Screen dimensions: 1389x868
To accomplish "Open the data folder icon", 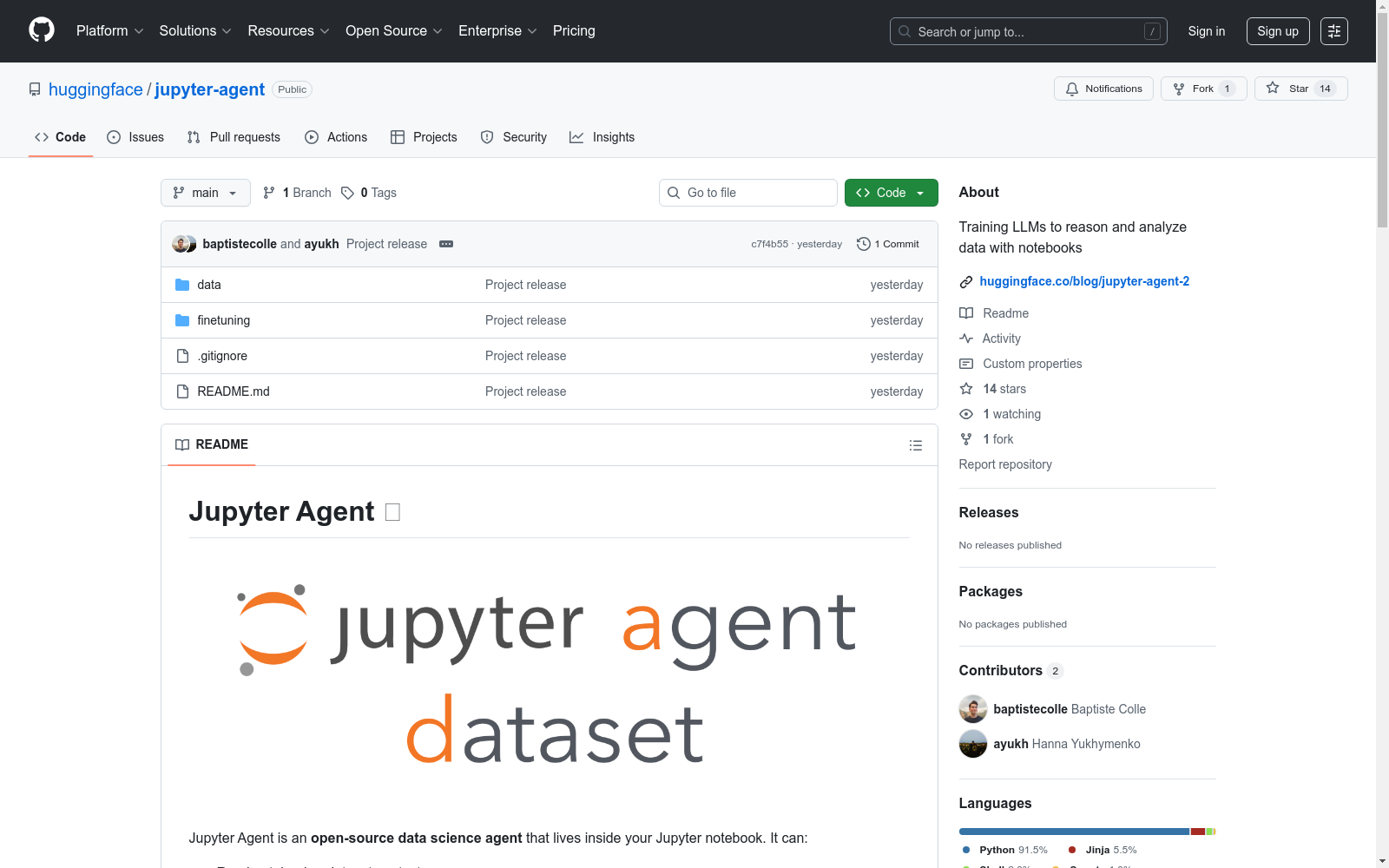I will (182, 285).
